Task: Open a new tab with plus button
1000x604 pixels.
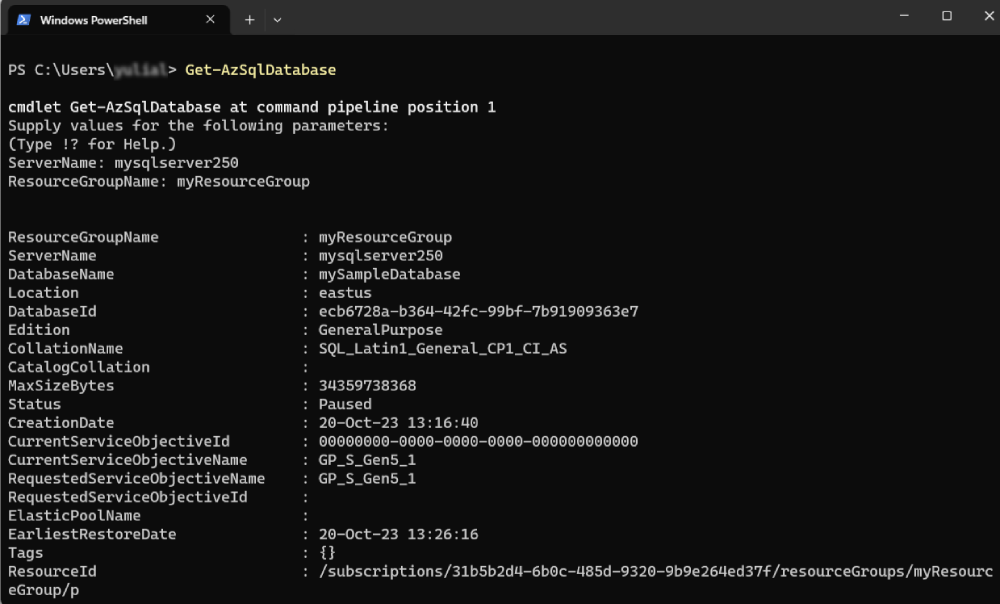Action: pos(249,20)
